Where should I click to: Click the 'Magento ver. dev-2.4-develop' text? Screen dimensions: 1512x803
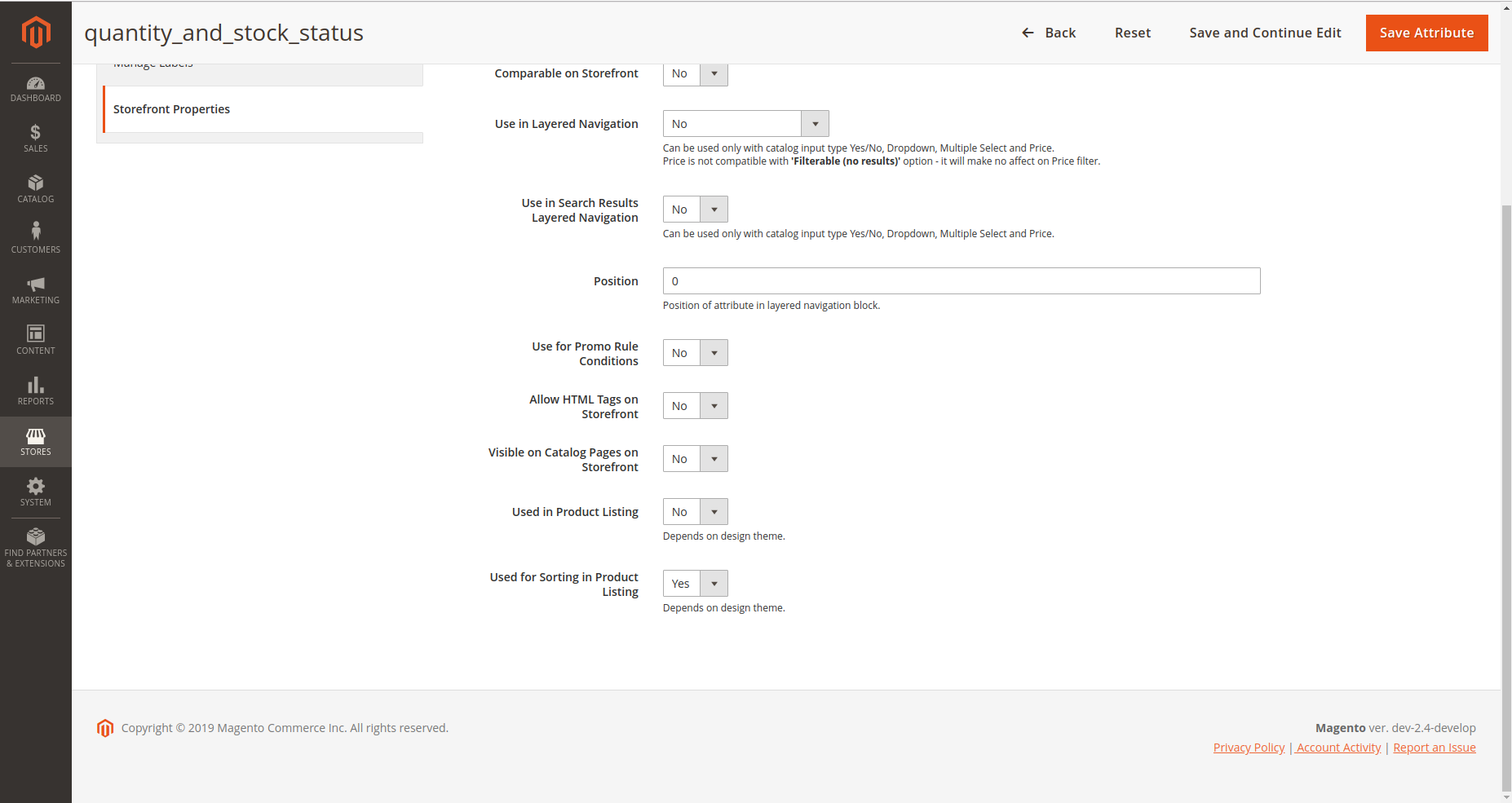click(x=1395, y=728)
